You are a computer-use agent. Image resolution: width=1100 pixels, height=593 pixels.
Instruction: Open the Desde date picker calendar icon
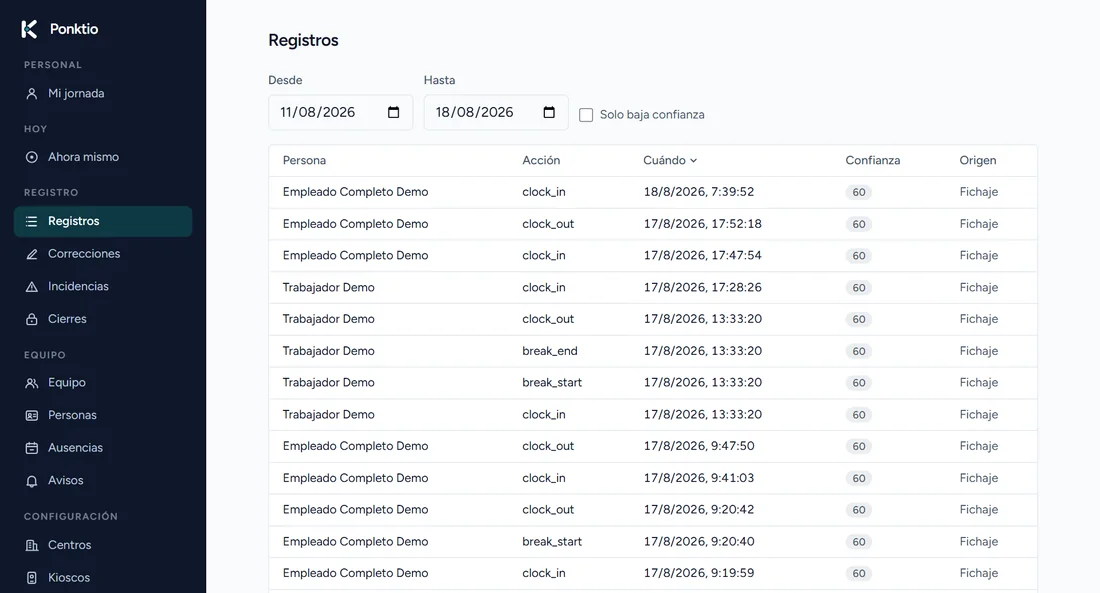click(x=394, y=112)
